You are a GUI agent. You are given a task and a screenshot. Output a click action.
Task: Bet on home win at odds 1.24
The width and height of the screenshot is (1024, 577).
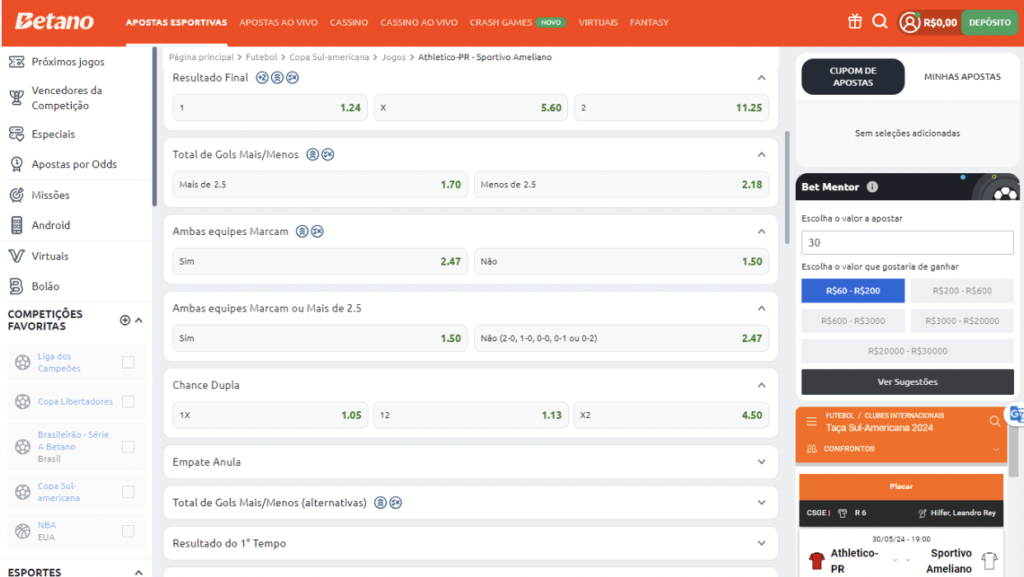click(x=270, y=108)
